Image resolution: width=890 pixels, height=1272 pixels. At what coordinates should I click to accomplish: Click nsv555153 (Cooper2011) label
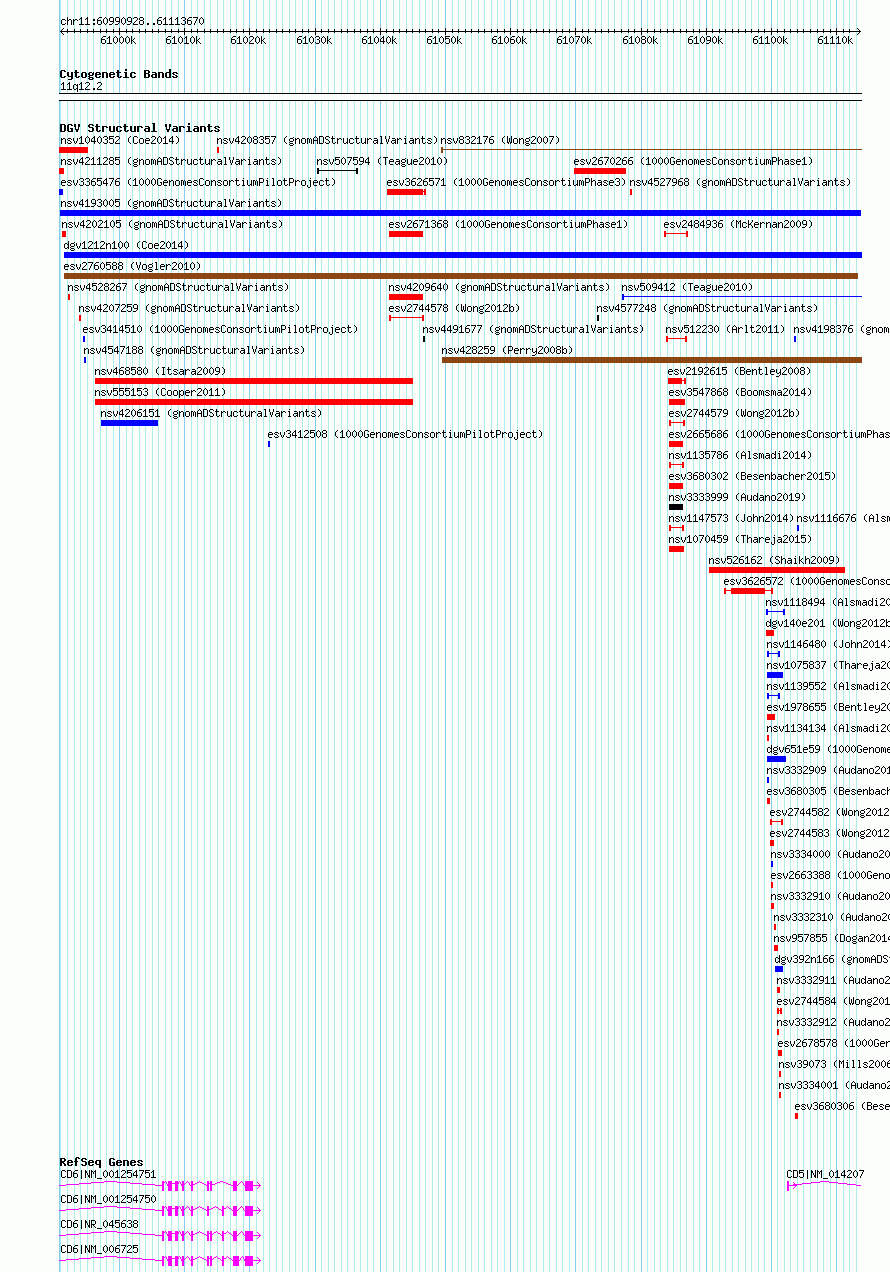(x=160, y=392)
